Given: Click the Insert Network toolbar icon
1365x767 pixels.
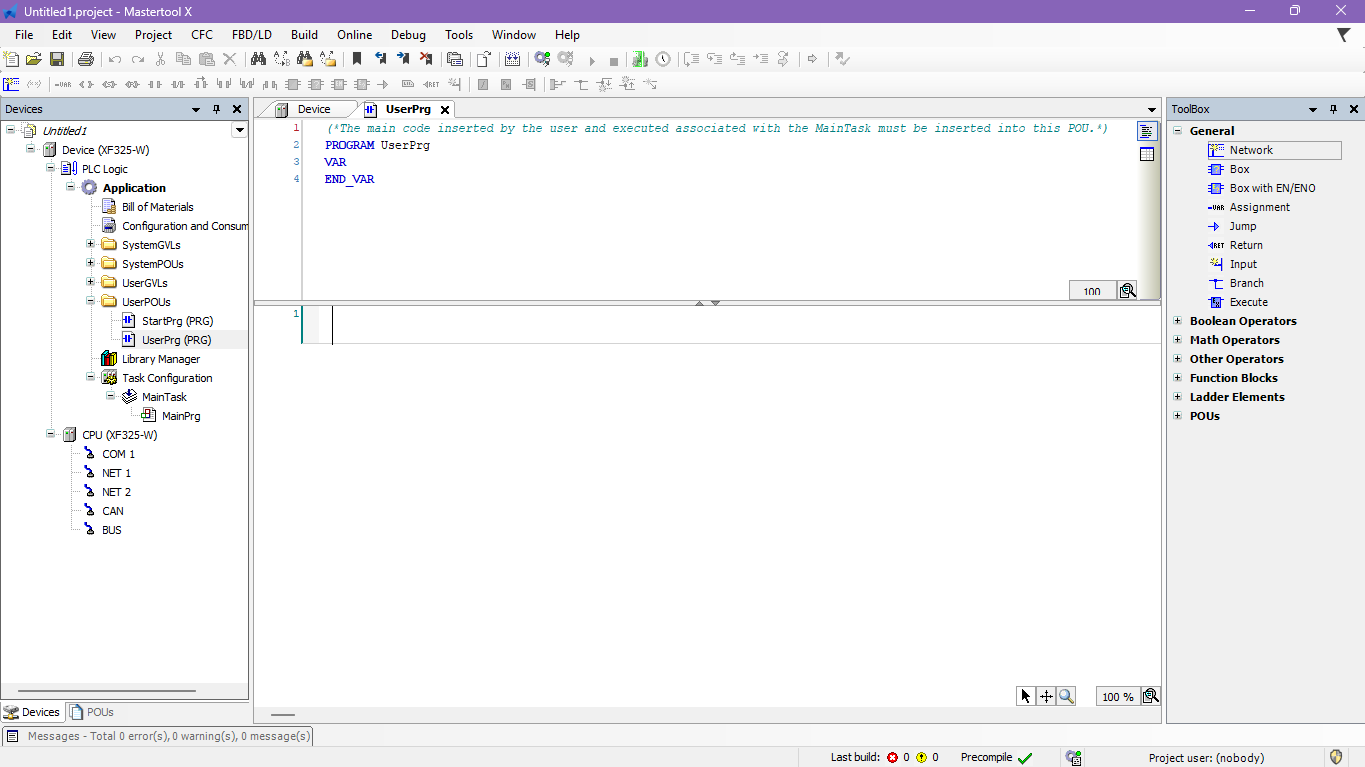Looking at the screenshot, I should coord(11,85).
